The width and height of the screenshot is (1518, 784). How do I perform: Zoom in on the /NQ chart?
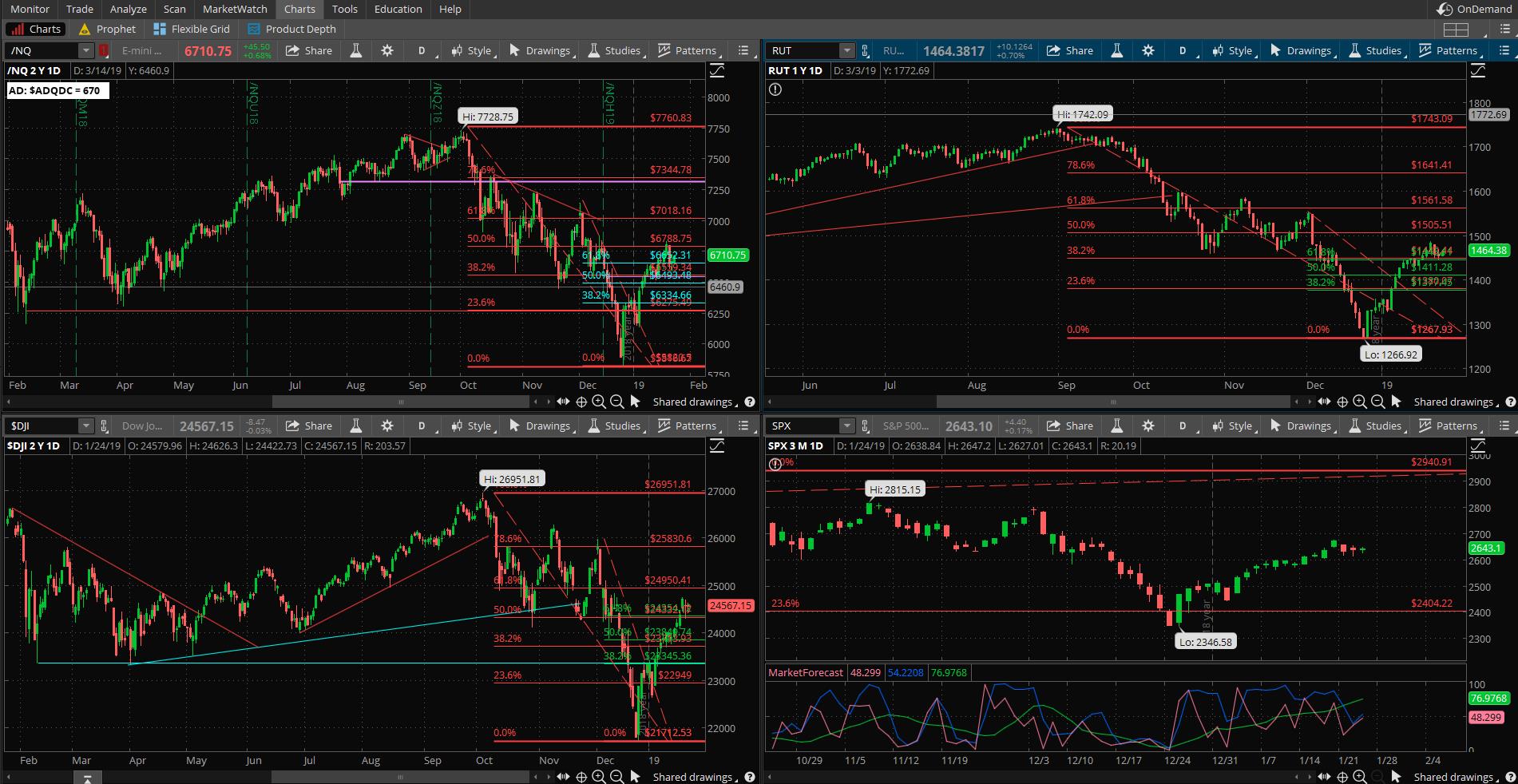coord(599,402)
